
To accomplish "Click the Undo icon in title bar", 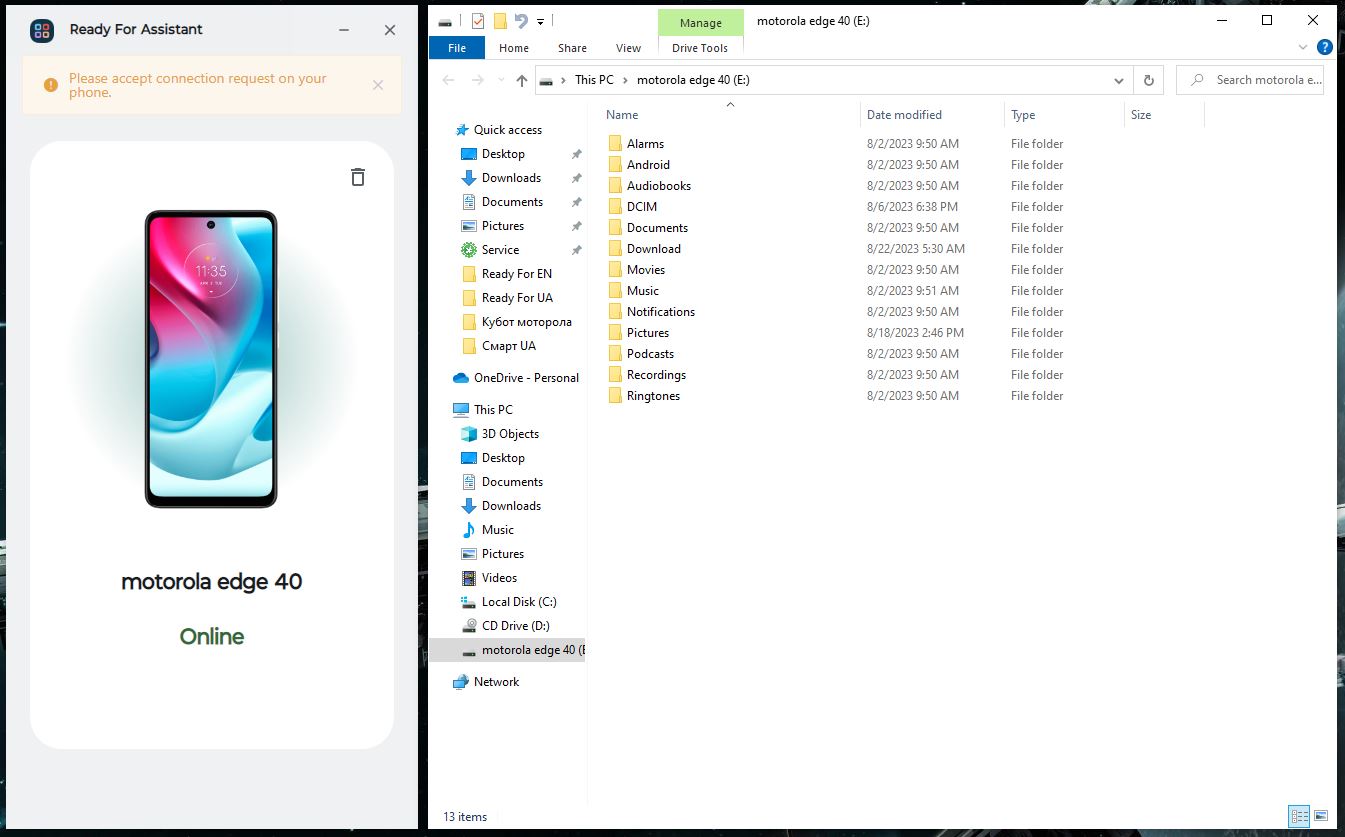I will tap(521, 21).
